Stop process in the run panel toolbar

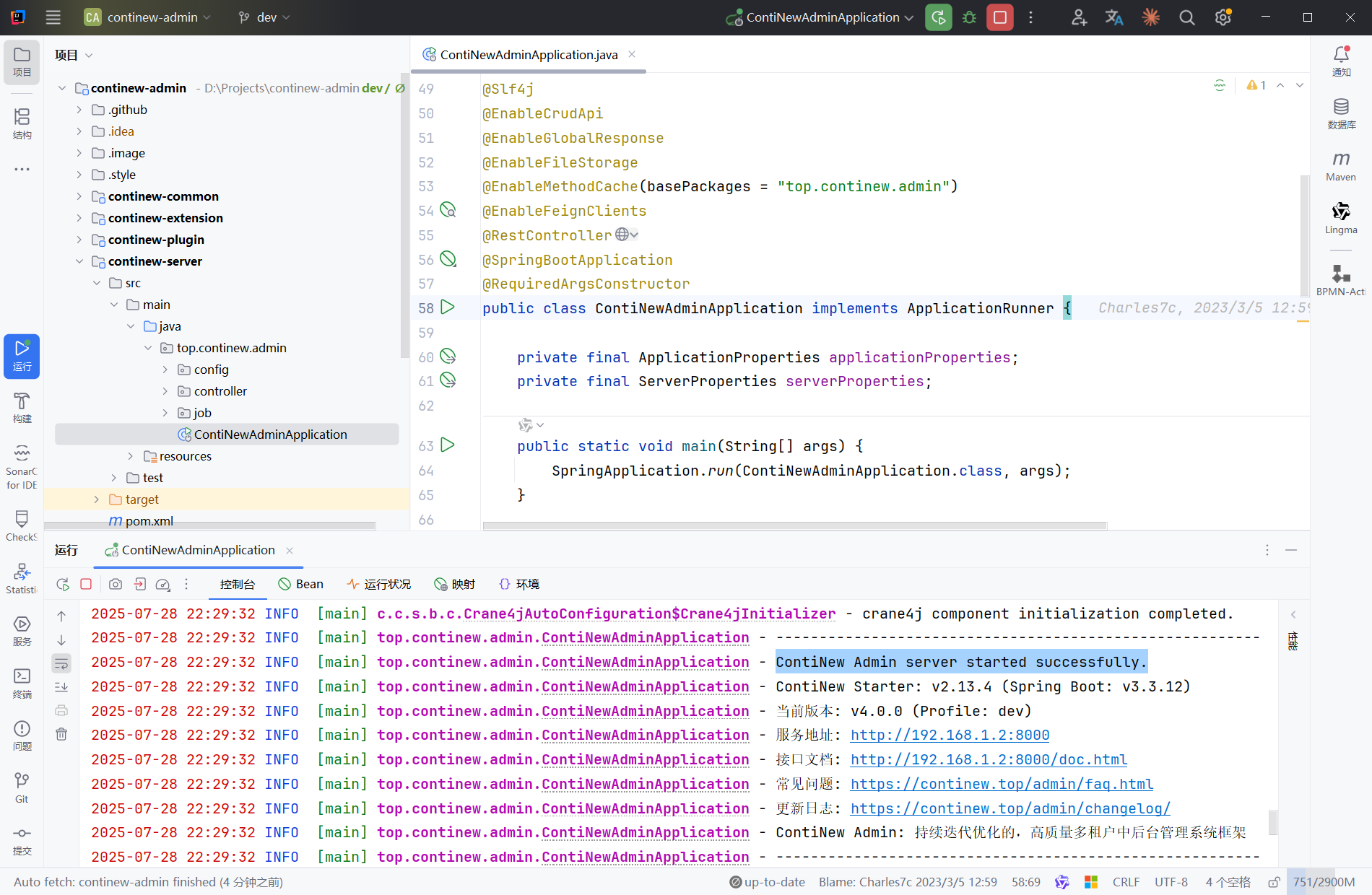(86, 584)
